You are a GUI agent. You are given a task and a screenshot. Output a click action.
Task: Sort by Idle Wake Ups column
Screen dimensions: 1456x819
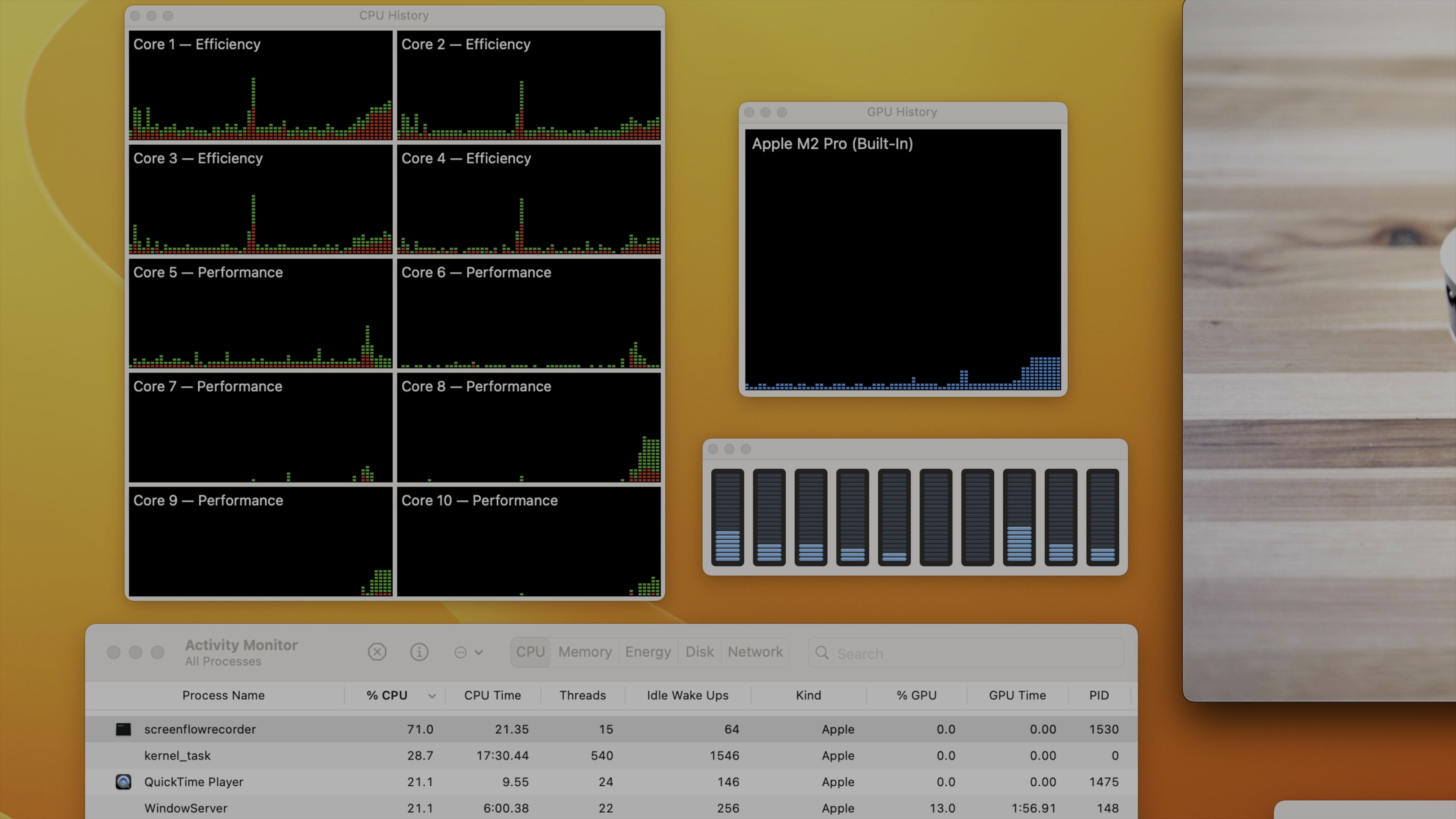pos(687,695)
